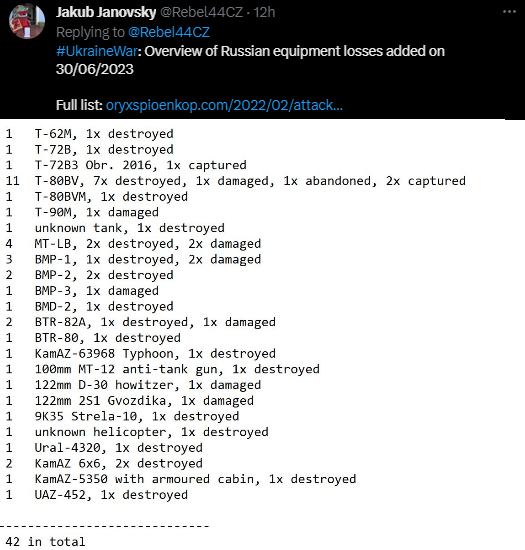
Task: Open the 12h timestamp of tweet
Action: click(264, 12)
